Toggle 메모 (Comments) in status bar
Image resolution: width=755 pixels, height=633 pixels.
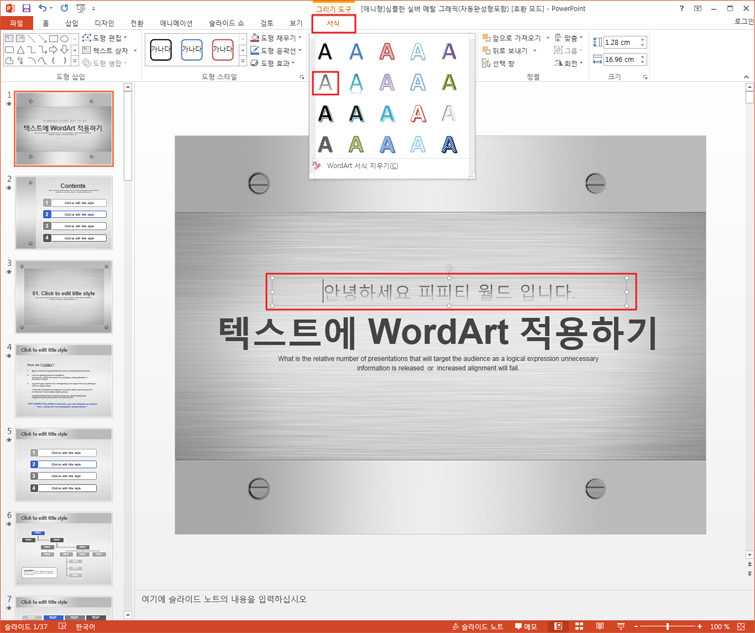[x=525, y=626]
